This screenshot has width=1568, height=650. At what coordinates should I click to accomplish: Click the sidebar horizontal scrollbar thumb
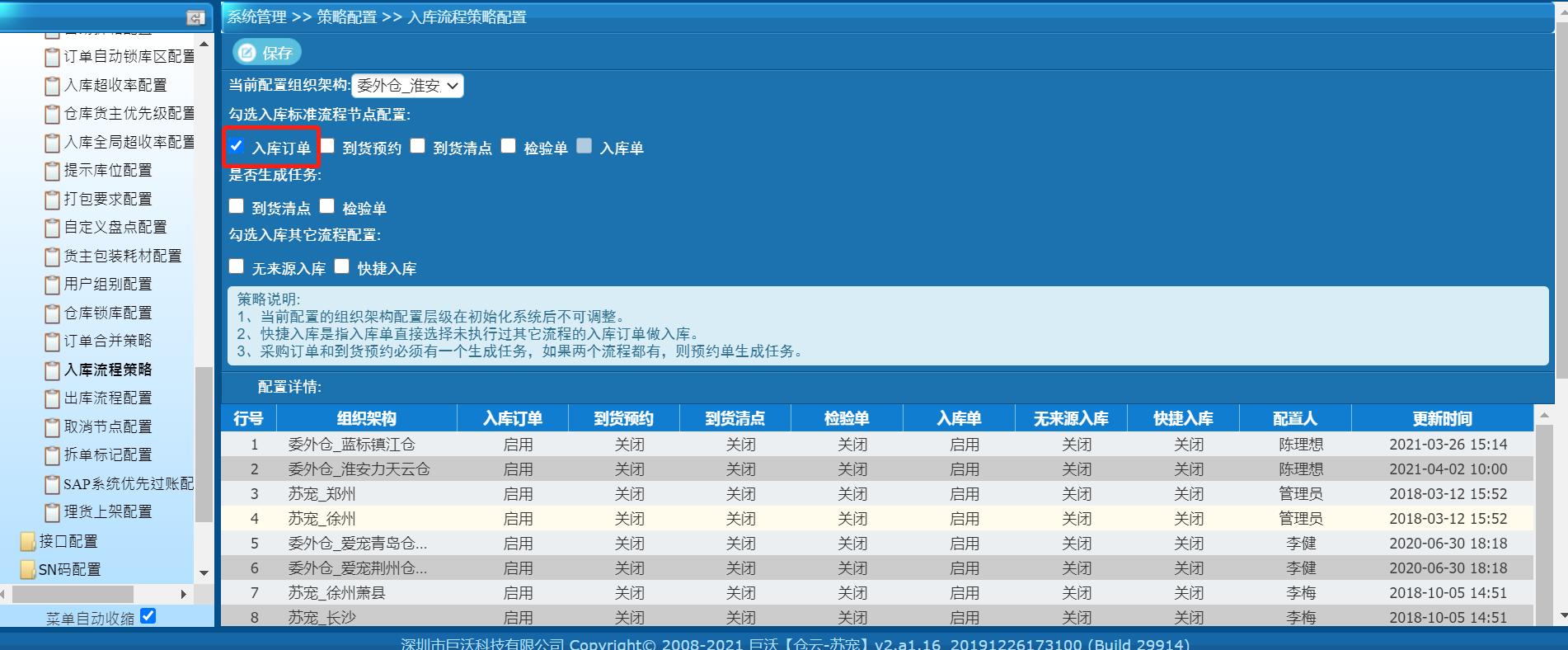click(x=73, y=594)
